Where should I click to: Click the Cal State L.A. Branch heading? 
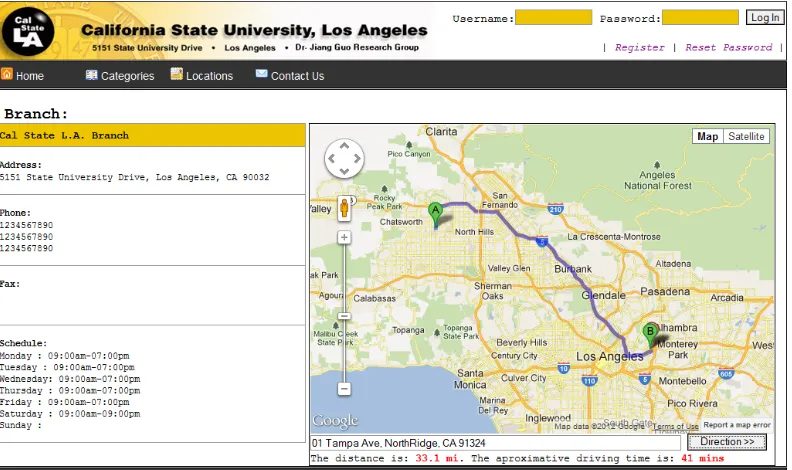64,135
